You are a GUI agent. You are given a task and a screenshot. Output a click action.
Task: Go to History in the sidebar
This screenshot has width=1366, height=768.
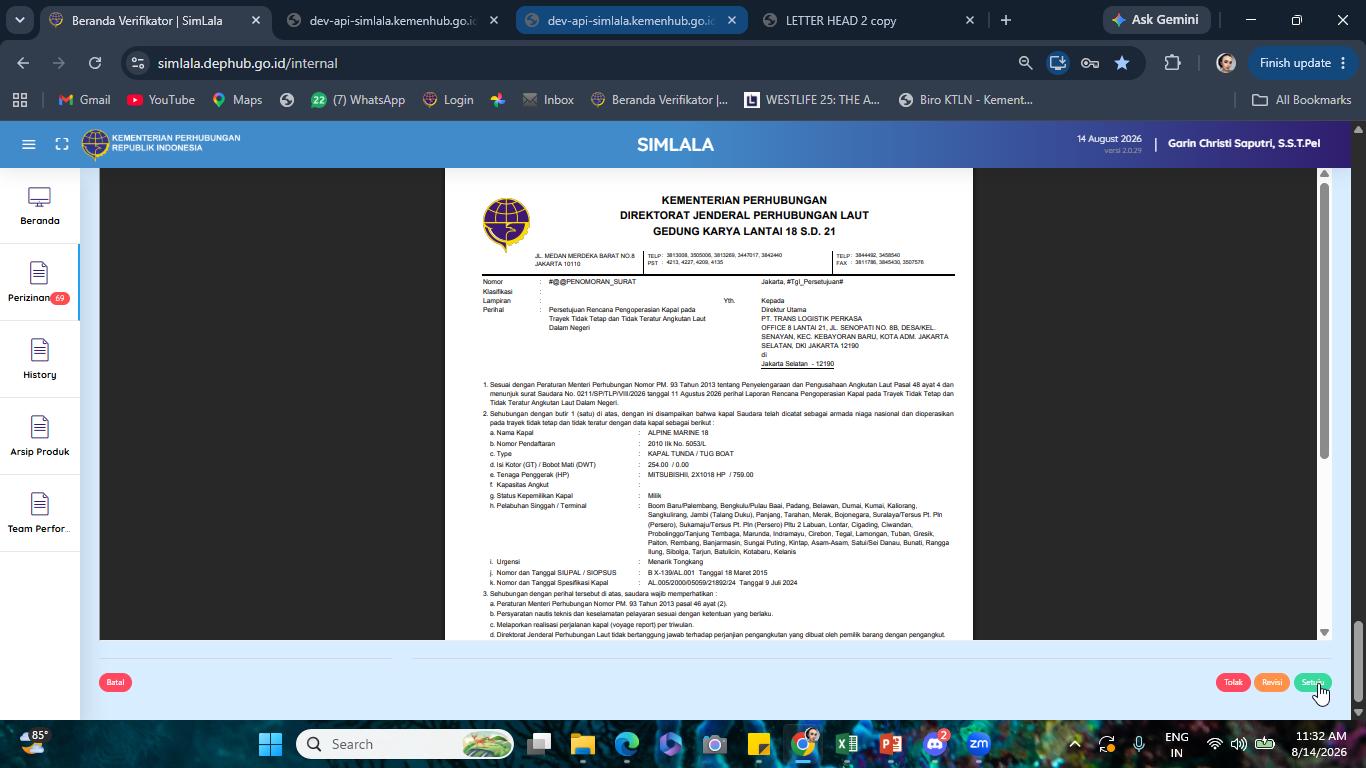[40, 360]
